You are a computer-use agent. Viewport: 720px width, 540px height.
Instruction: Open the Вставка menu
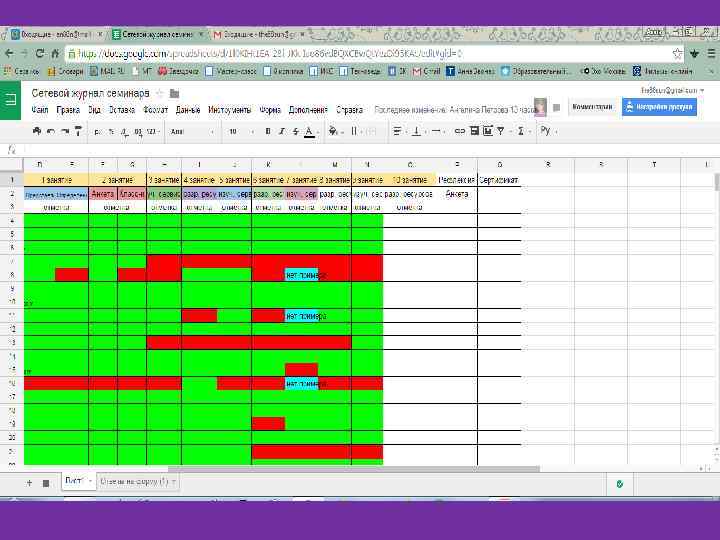click(122, 110)
